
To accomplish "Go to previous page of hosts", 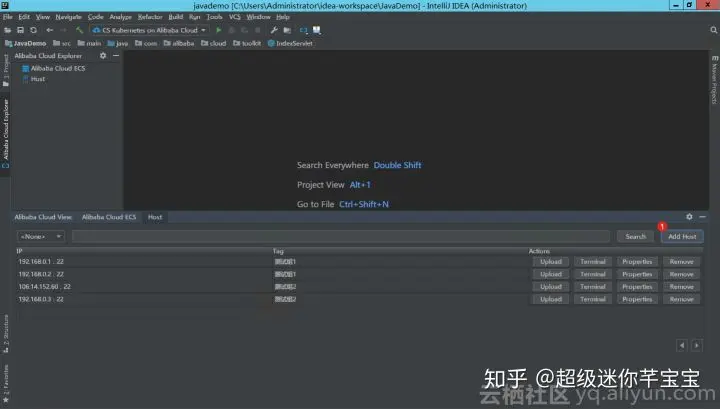I will 682,345.
